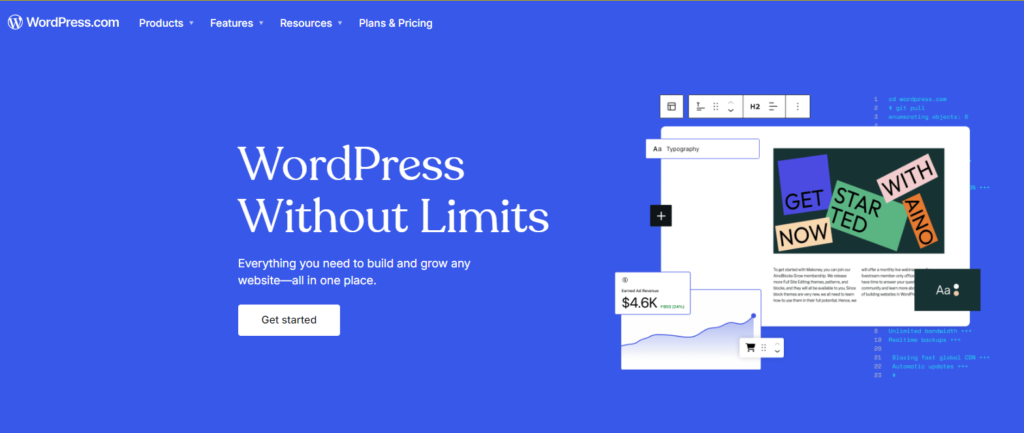Select the H2 heading level button
Image resolution: width=1024 pixels, height=433 pixels.
(755, 106)
